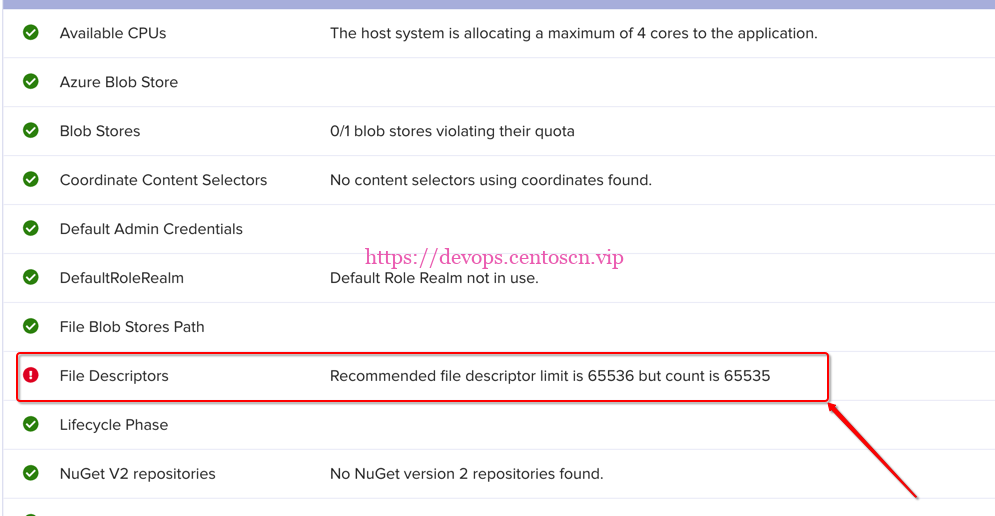The height and width of the screenshot is (516, 995).
Task: Click NuGet V2 repositories status check icon
Action: [x=31, y=474]
